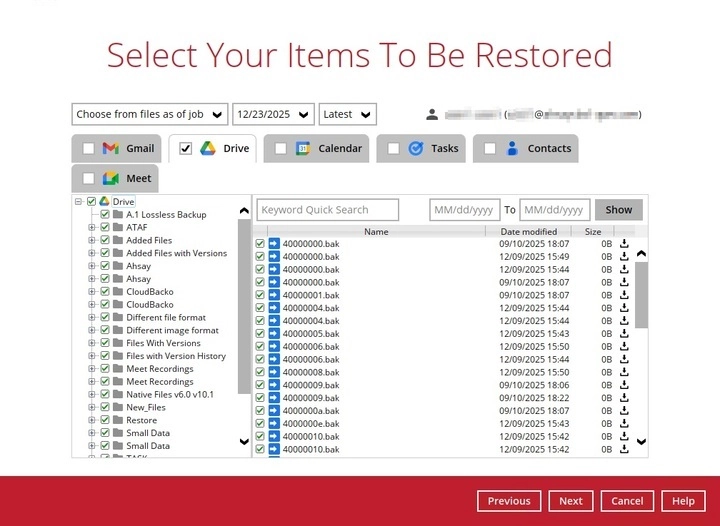Click the download icon for 40000001.bak
Image resolution: width=720 pixels, height=526 pixels.
coord(624,295)
